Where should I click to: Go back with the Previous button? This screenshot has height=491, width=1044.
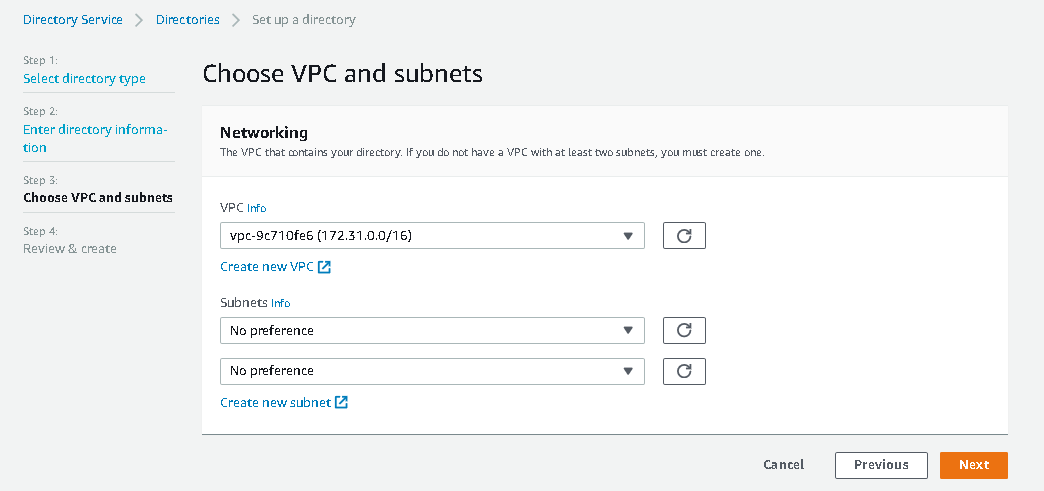tap(881, 465)
